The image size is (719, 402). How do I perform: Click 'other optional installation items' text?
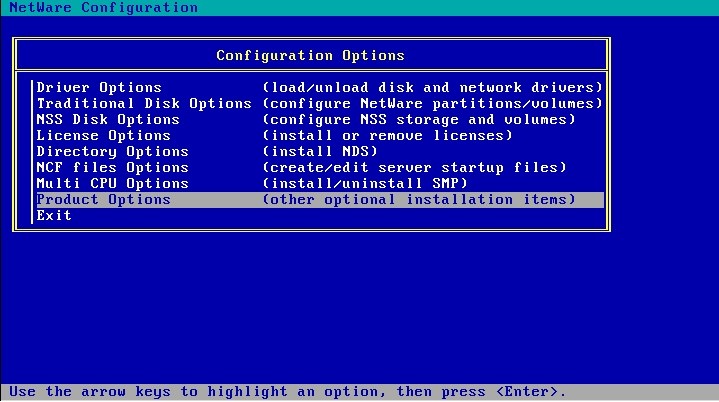419,200
